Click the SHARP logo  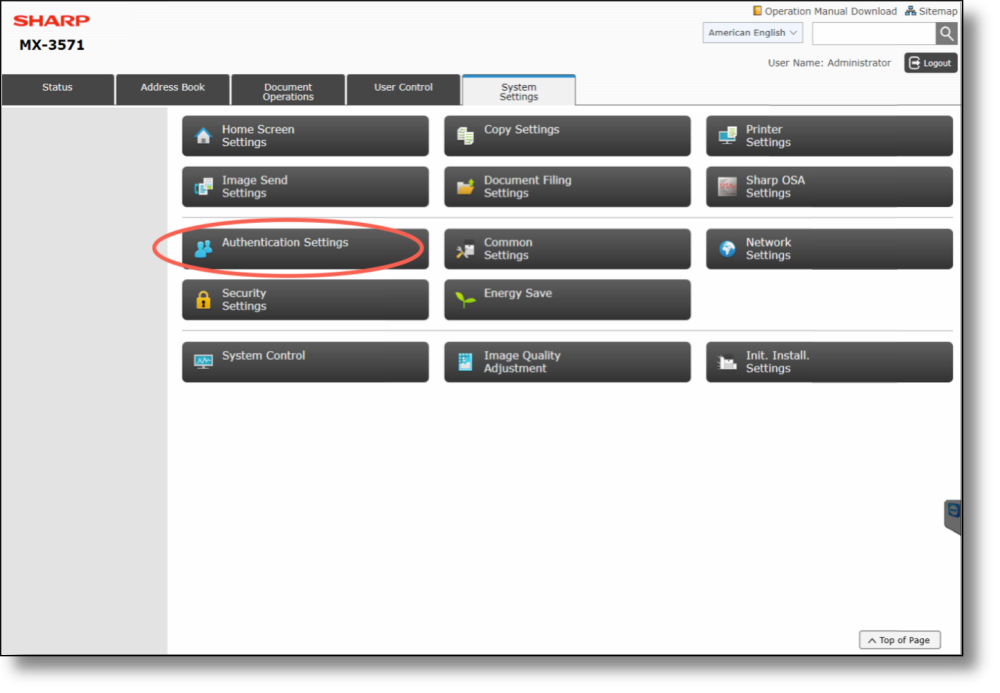pyautogui.click(x=51, y=20)
